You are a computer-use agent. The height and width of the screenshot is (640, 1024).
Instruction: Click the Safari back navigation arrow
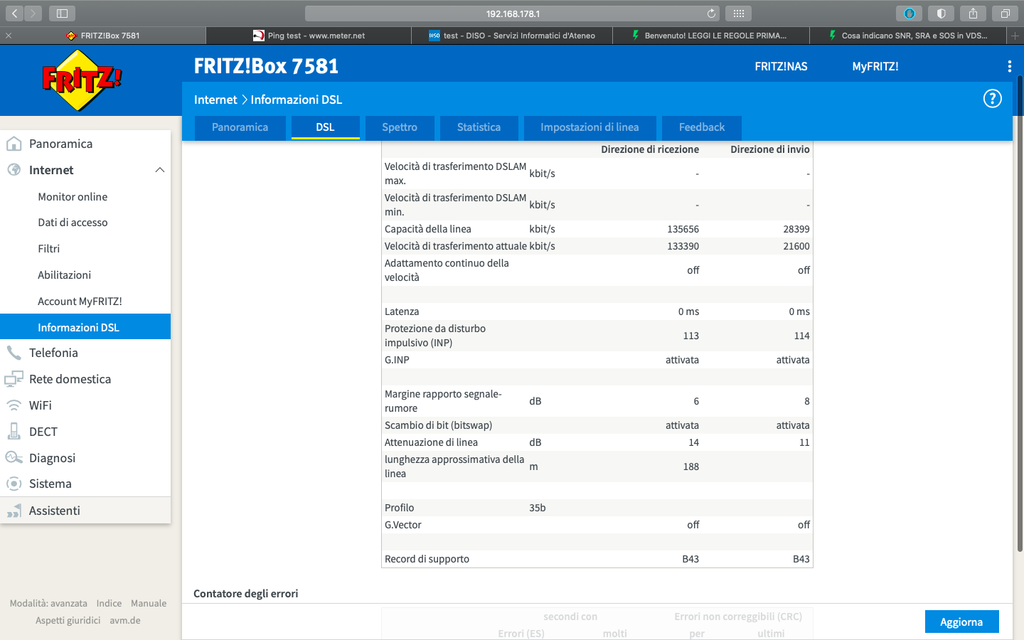click(14, 13)
